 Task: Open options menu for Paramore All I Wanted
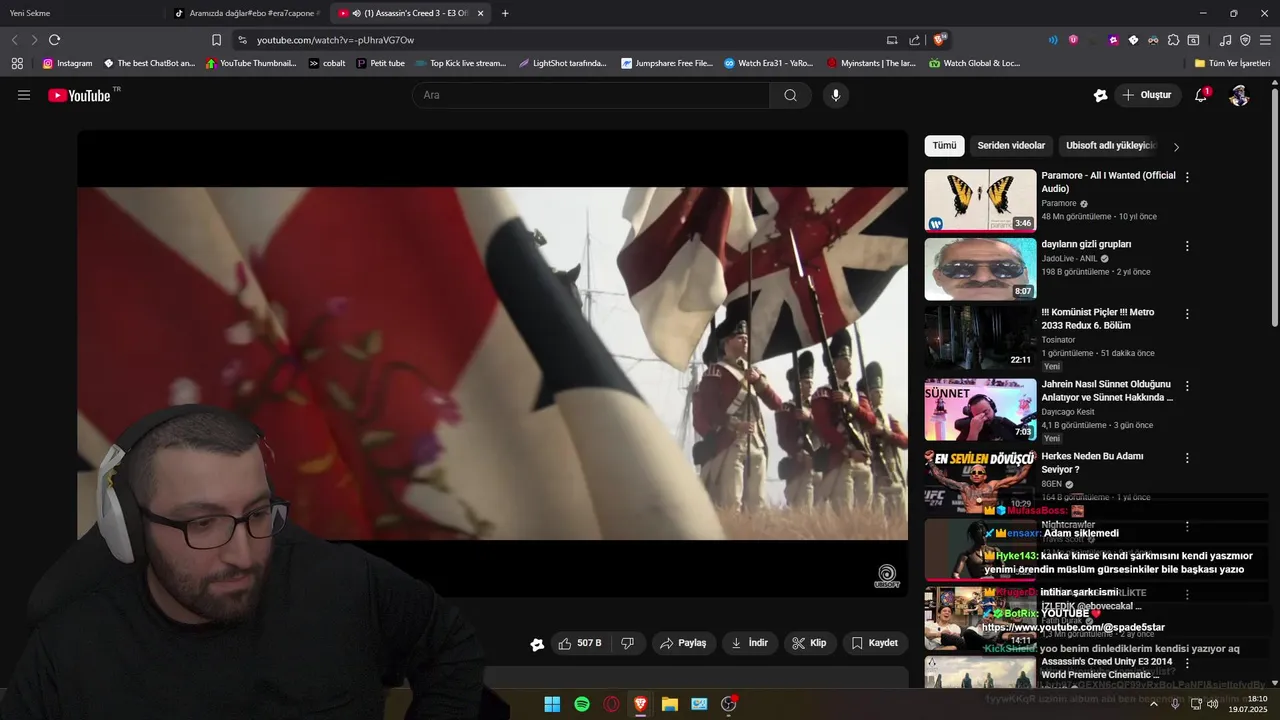(x=1187, y=177)
